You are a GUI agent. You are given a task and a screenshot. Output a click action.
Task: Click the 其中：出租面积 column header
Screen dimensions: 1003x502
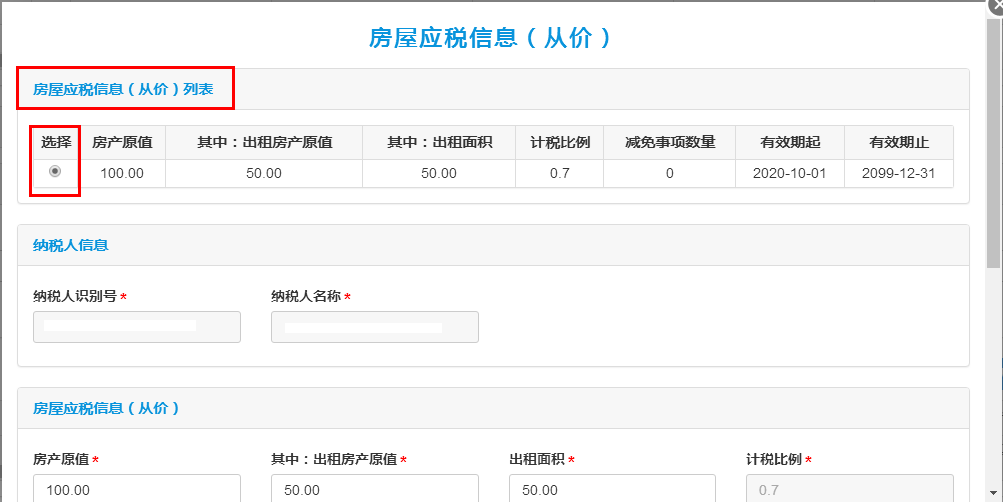(439, 143)
